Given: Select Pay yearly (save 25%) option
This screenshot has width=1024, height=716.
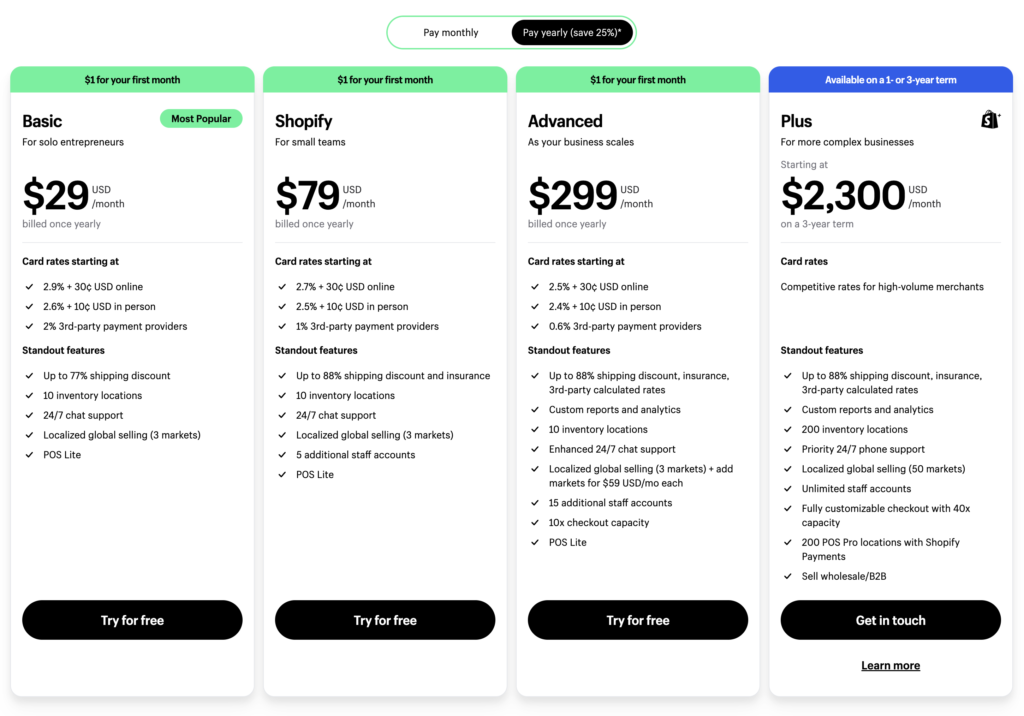Looking at the screenshot, I should coord(571,33).
